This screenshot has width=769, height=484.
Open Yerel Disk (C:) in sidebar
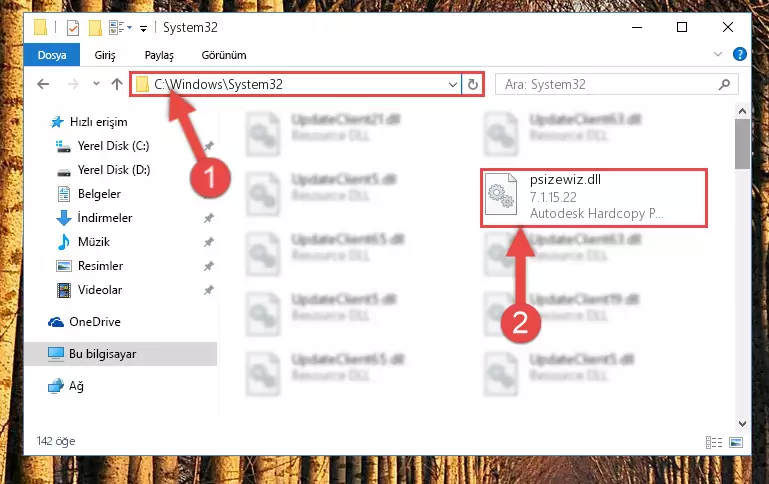point(113,146)
